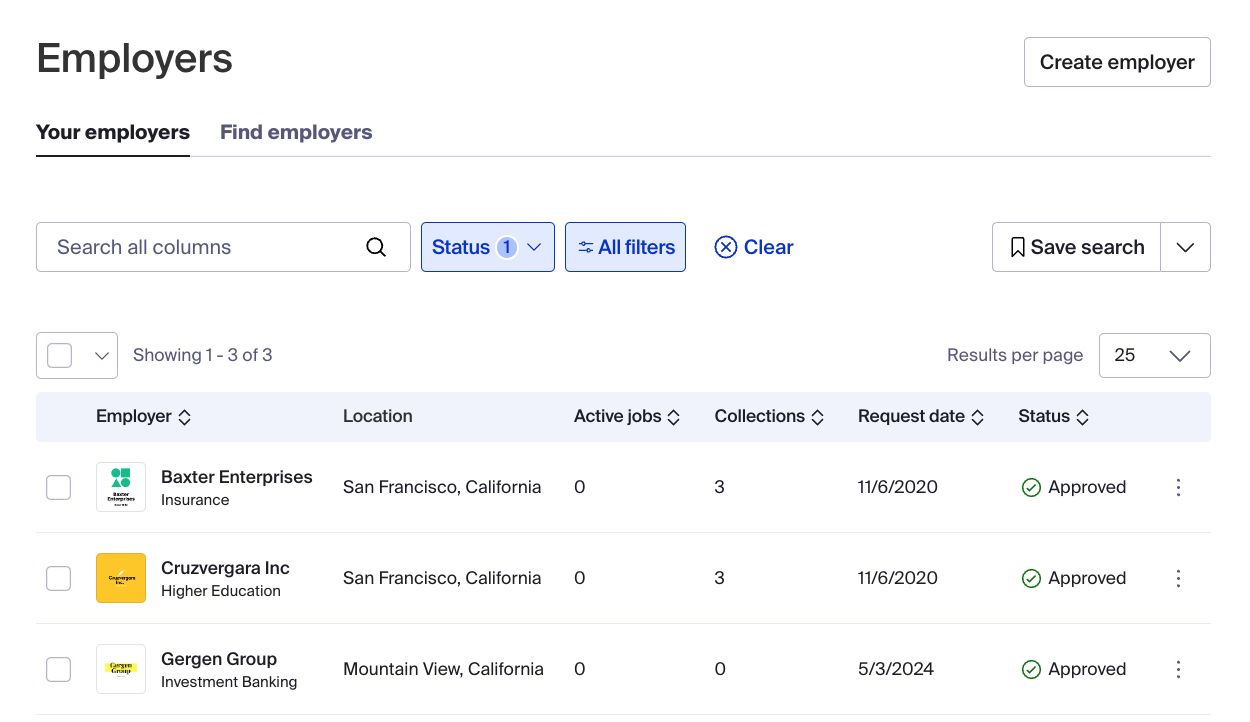Click Create employer button
The width and height of the screenshot is (1250, 722).
pos(1117,62)
